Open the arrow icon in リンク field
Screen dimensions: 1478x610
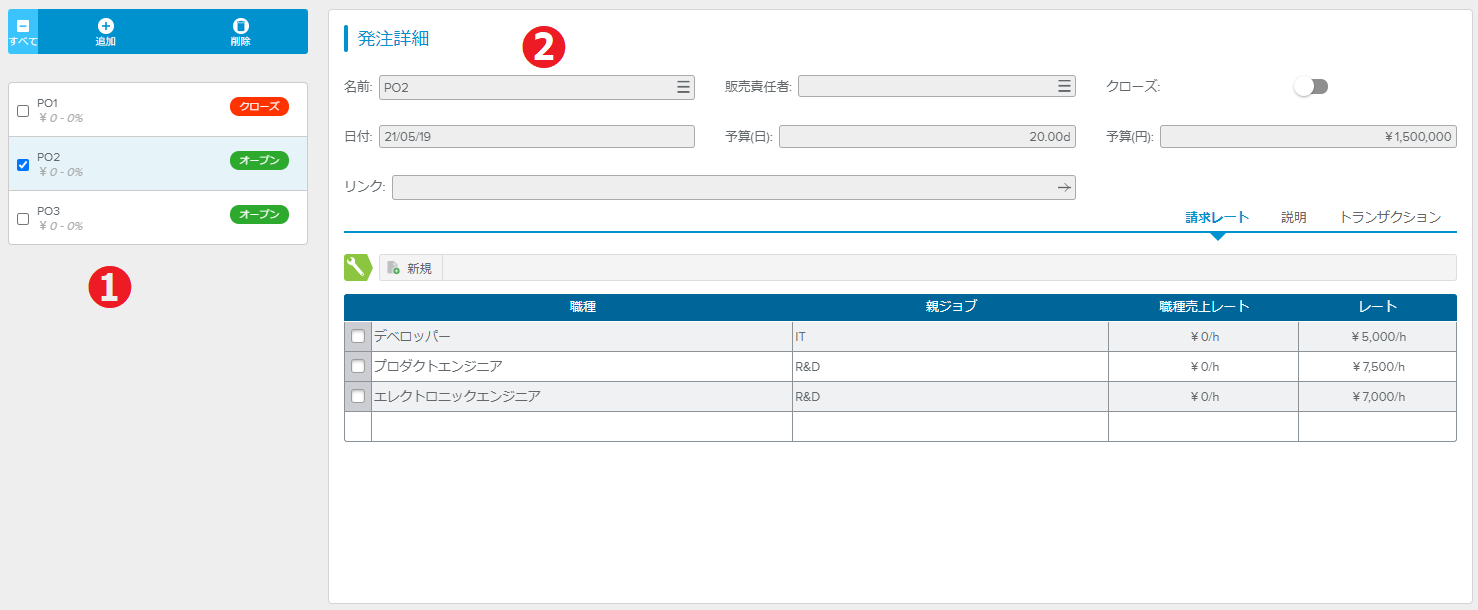pyautogui.click(x=1064, y=187)
